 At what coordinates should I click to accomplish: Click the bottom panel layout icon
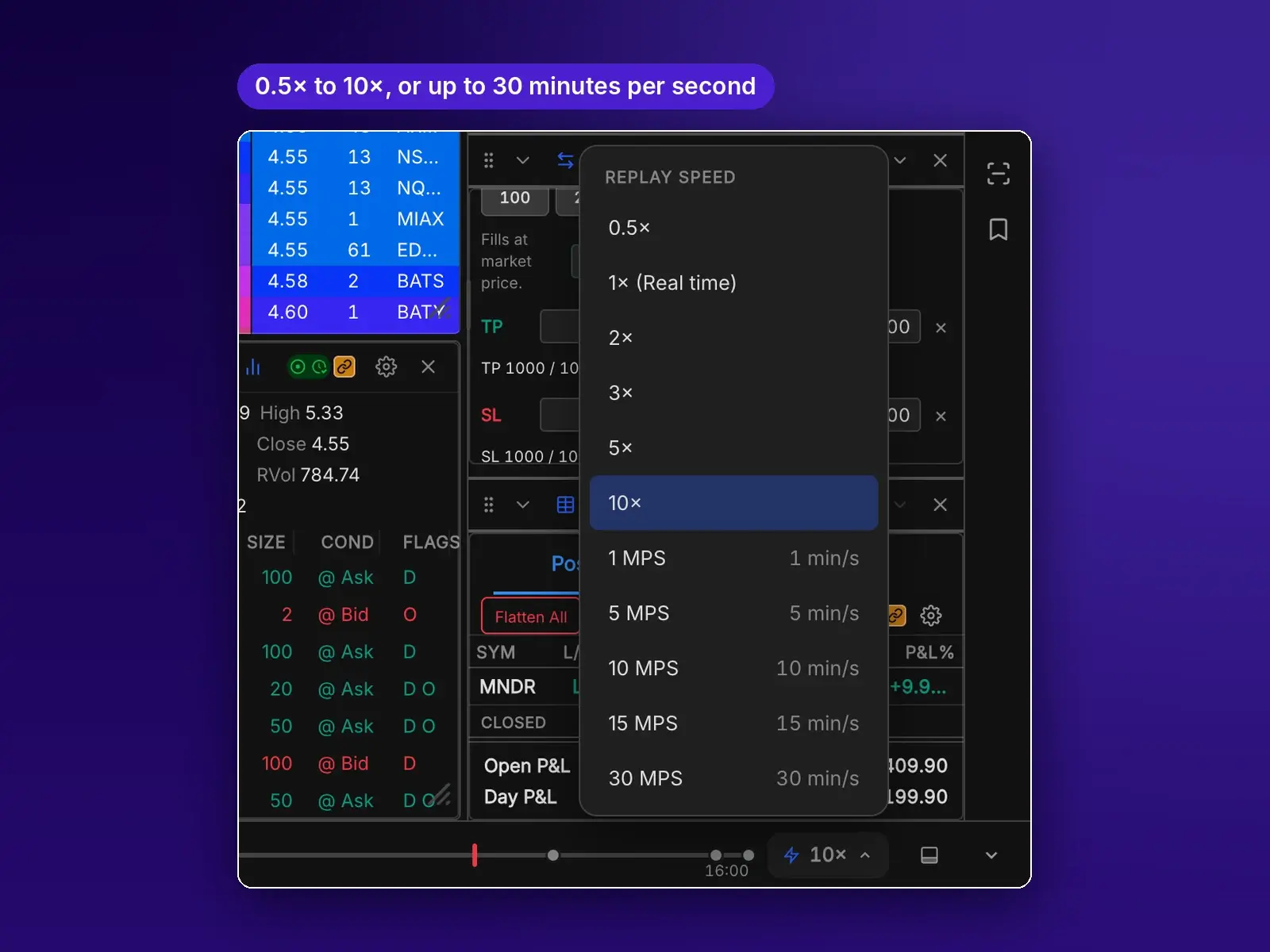click(x=929, y=855)
